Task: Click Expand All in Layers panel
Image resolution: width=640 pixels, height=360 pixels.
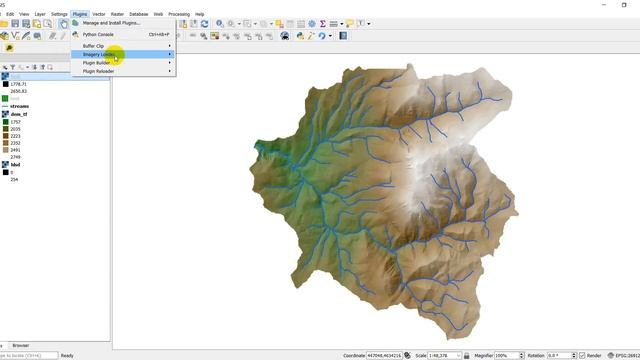Action: (35, 67)
